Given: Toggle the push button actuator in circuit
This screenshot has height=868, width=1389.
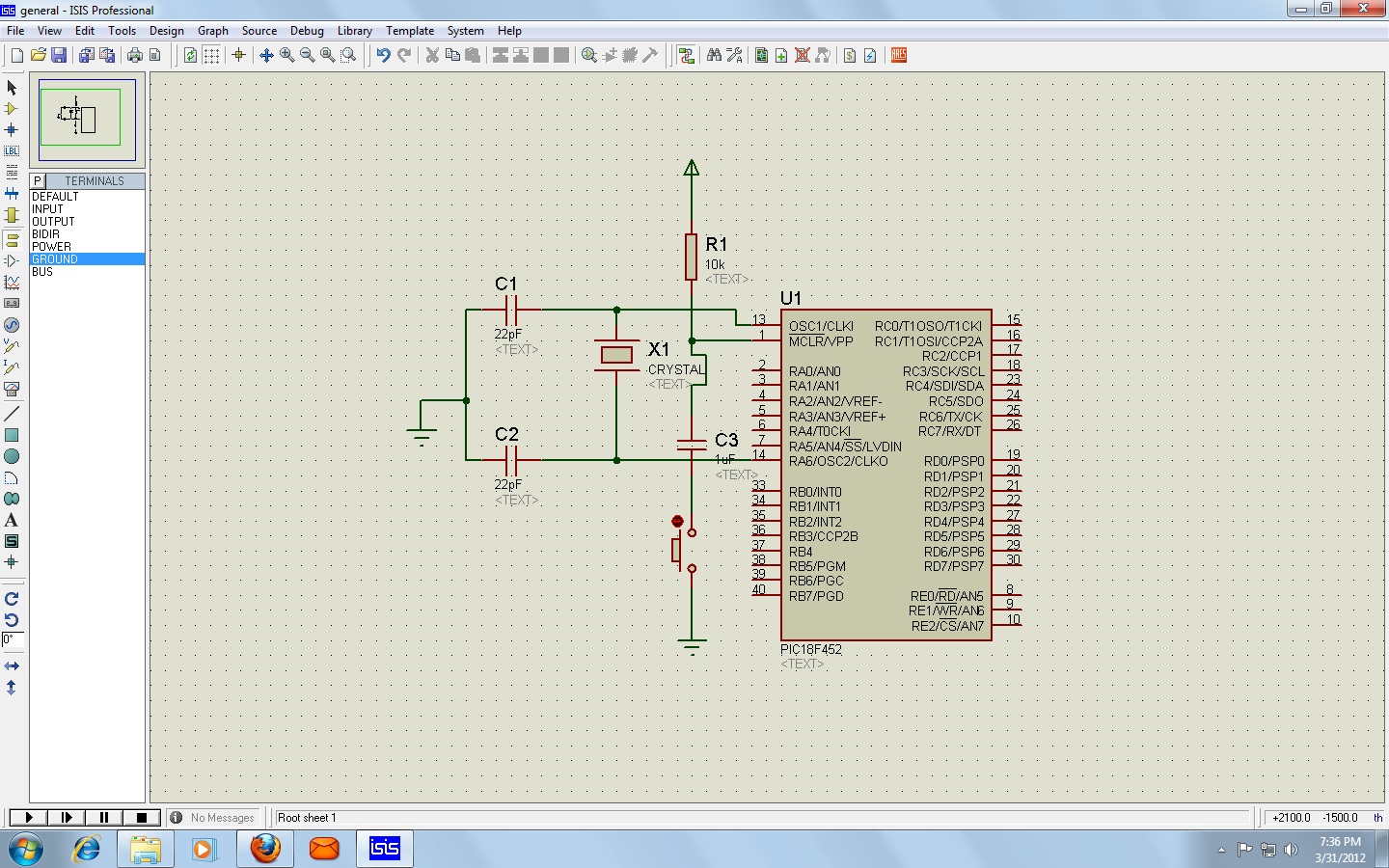Looking at the screenshot, I should [x=677, y=522].
